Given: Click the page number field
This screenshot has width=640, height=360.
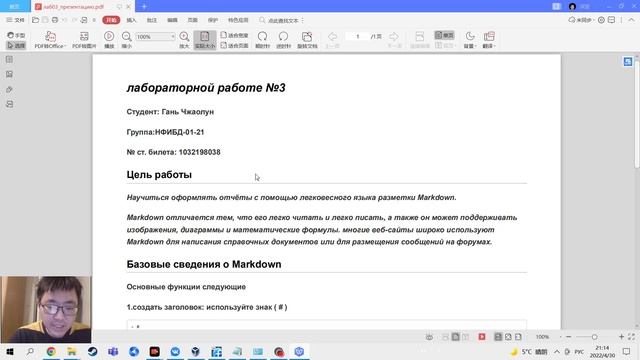Looking at the screenshot, I should pyautogui.click(x=357, y=37).
